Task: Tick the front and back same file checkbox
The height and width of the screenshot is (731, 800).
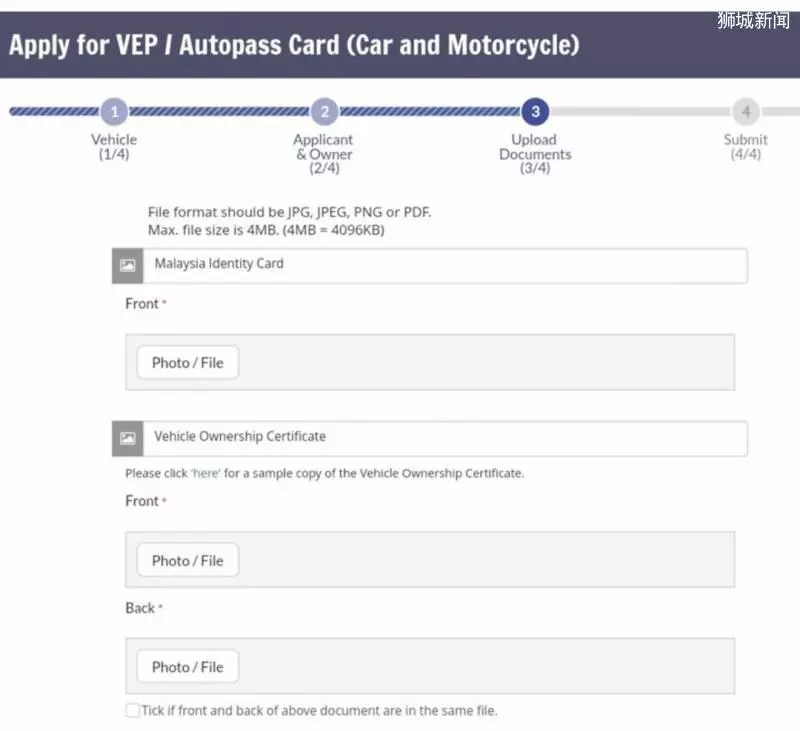Action: coord(132,710)
